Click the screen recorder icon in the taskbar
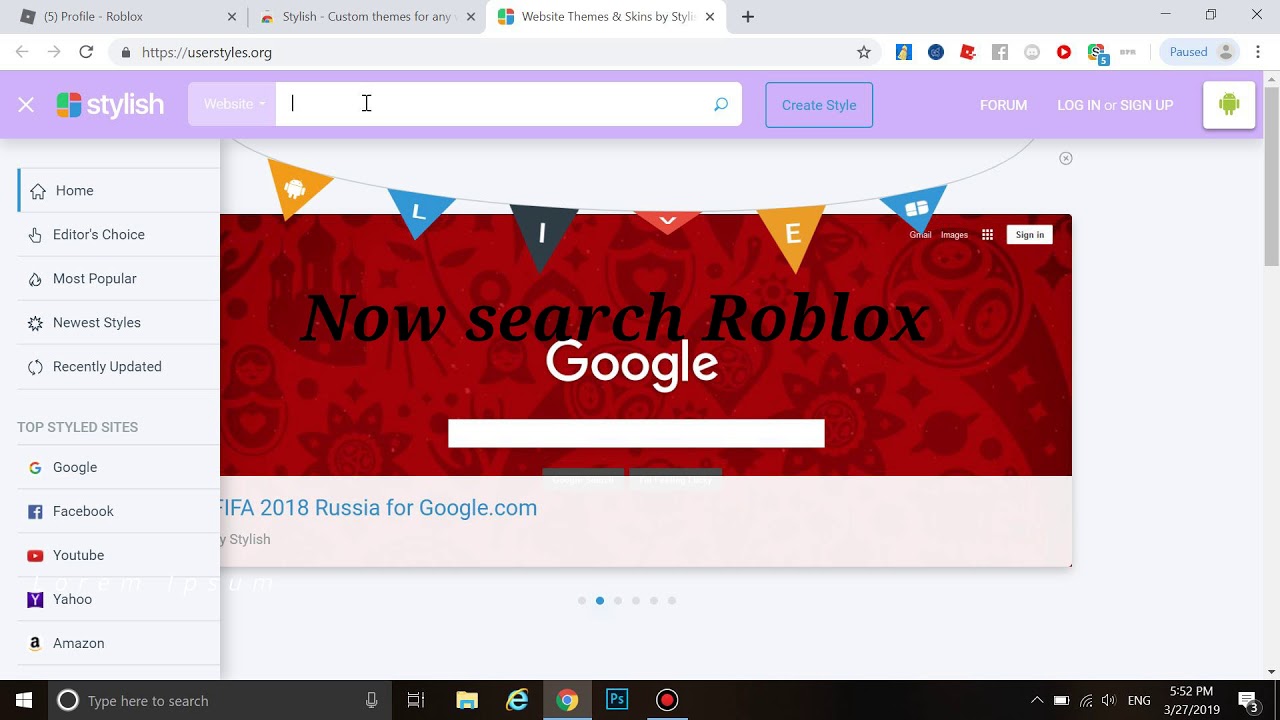Image resolution: width=1280 pixels, height=720 pixels. pos(667,700)
